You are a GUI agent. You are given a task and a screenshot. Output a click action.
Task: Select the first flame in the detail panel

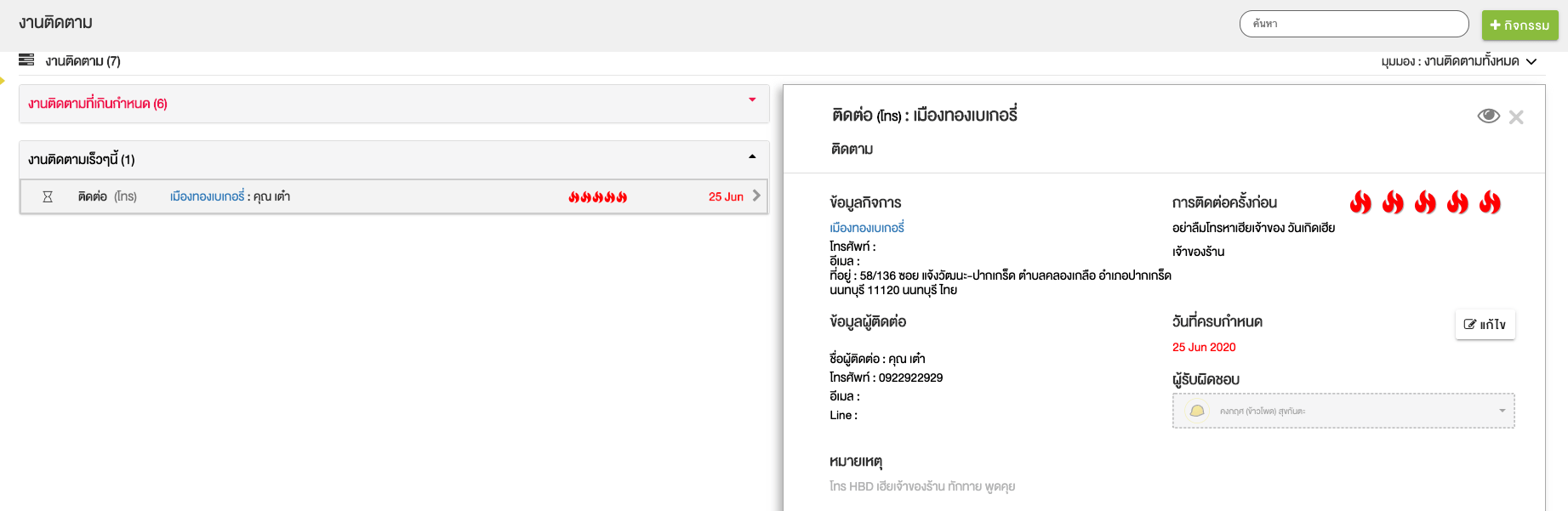(1360, 202)
